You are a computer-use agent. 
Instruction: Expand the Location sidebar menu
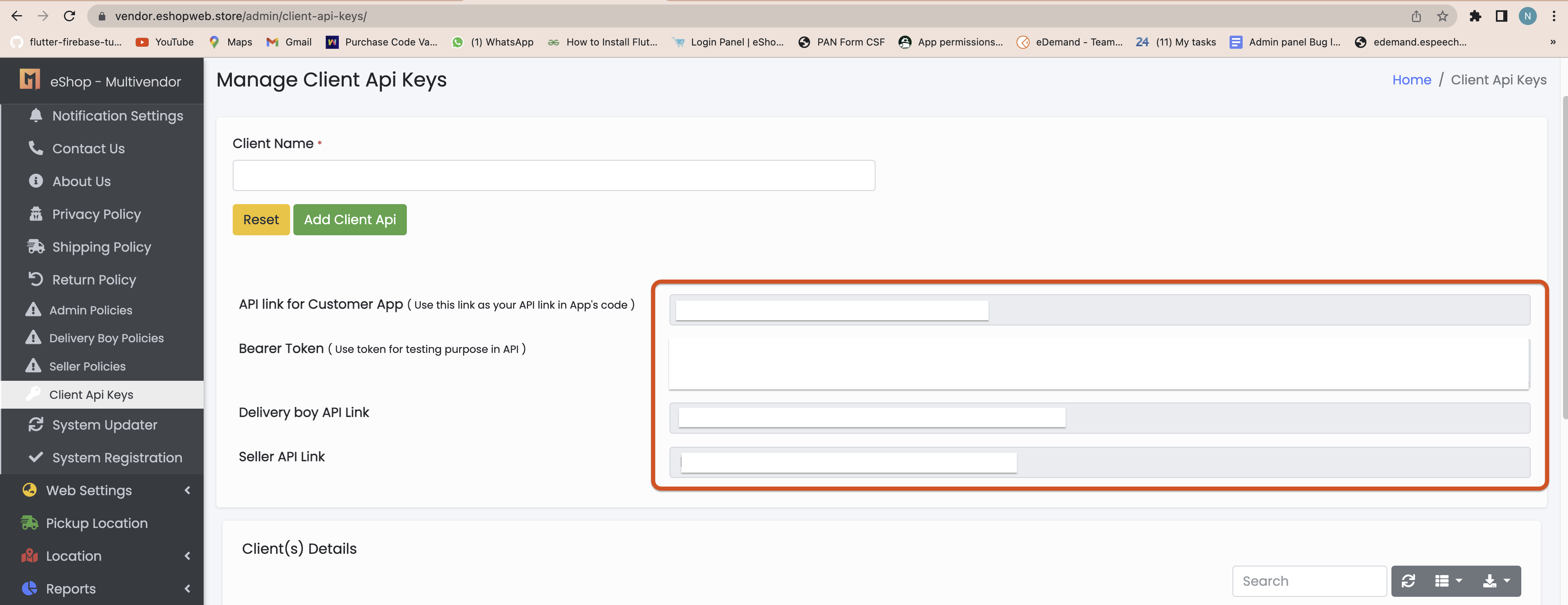pos(74,556)
